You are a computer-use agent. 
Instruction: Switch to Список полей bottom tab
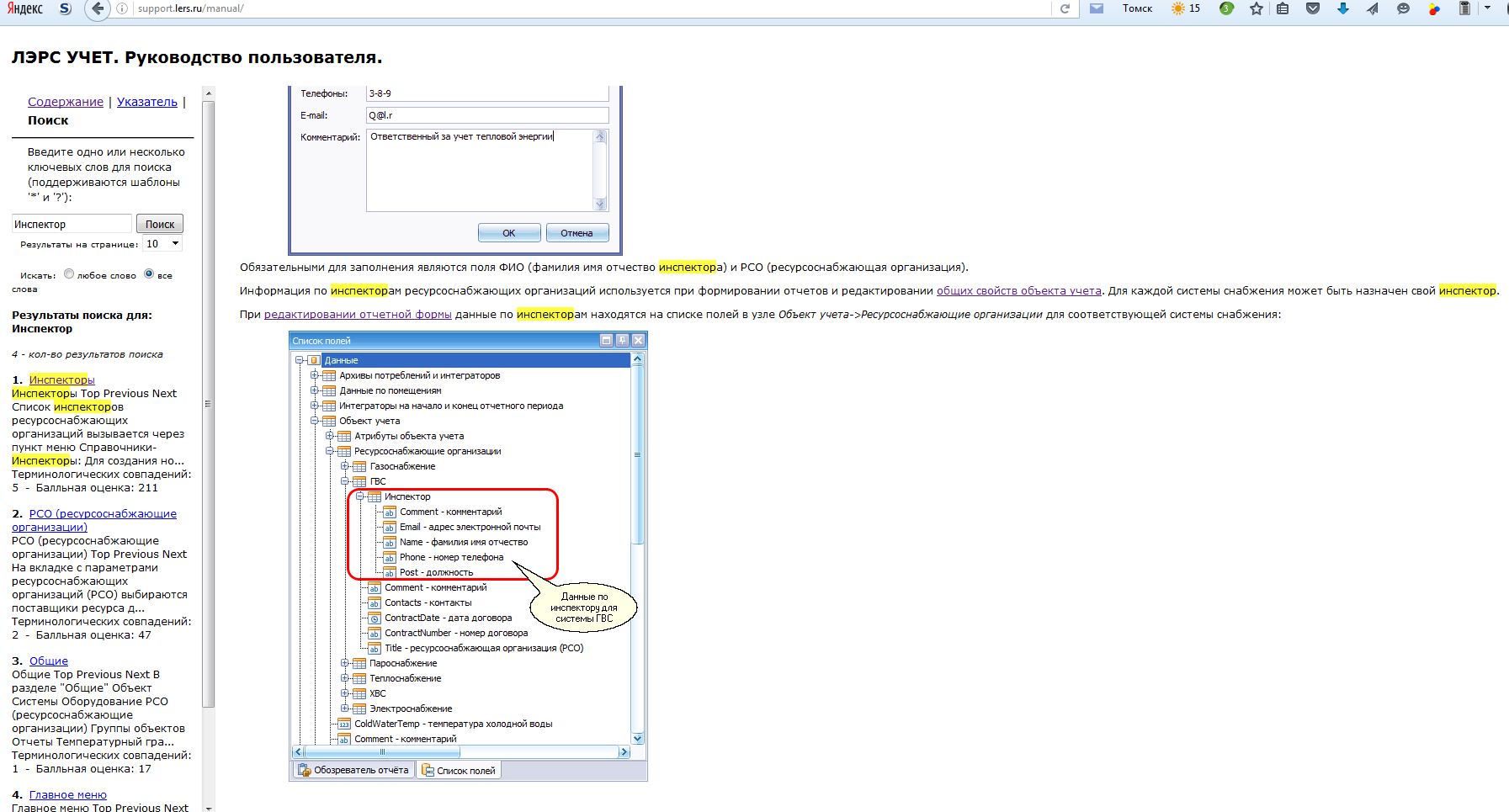(459, 770)
